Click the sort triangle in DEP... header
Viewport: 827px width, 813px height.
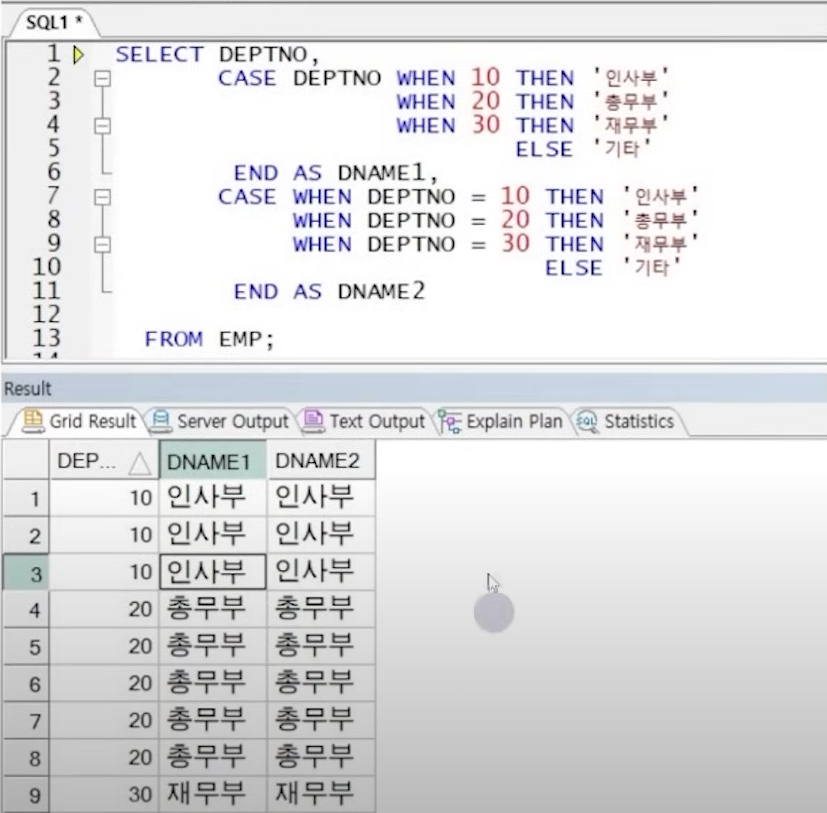coord(140,464)
